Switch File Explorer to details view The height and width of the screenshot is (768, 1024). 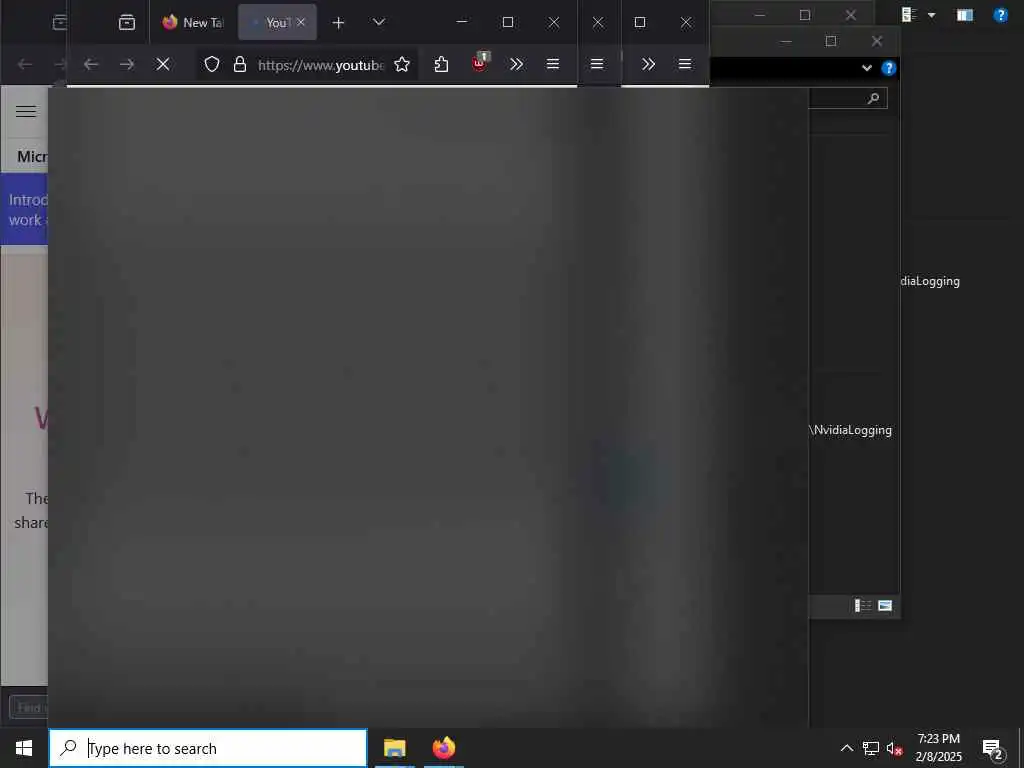[863, 605]
